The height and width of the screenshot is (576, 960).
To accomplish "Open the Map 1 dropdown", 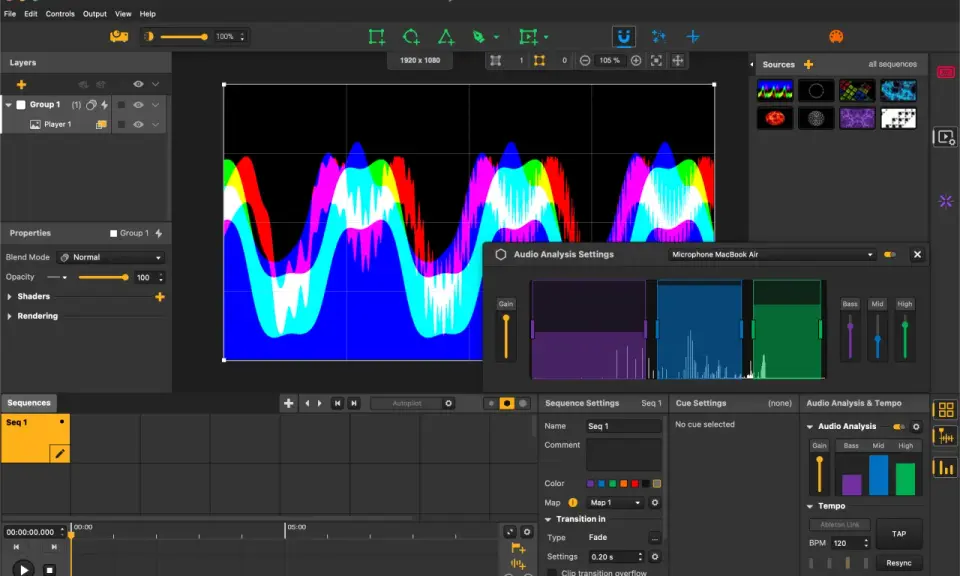I will point(615,503).
